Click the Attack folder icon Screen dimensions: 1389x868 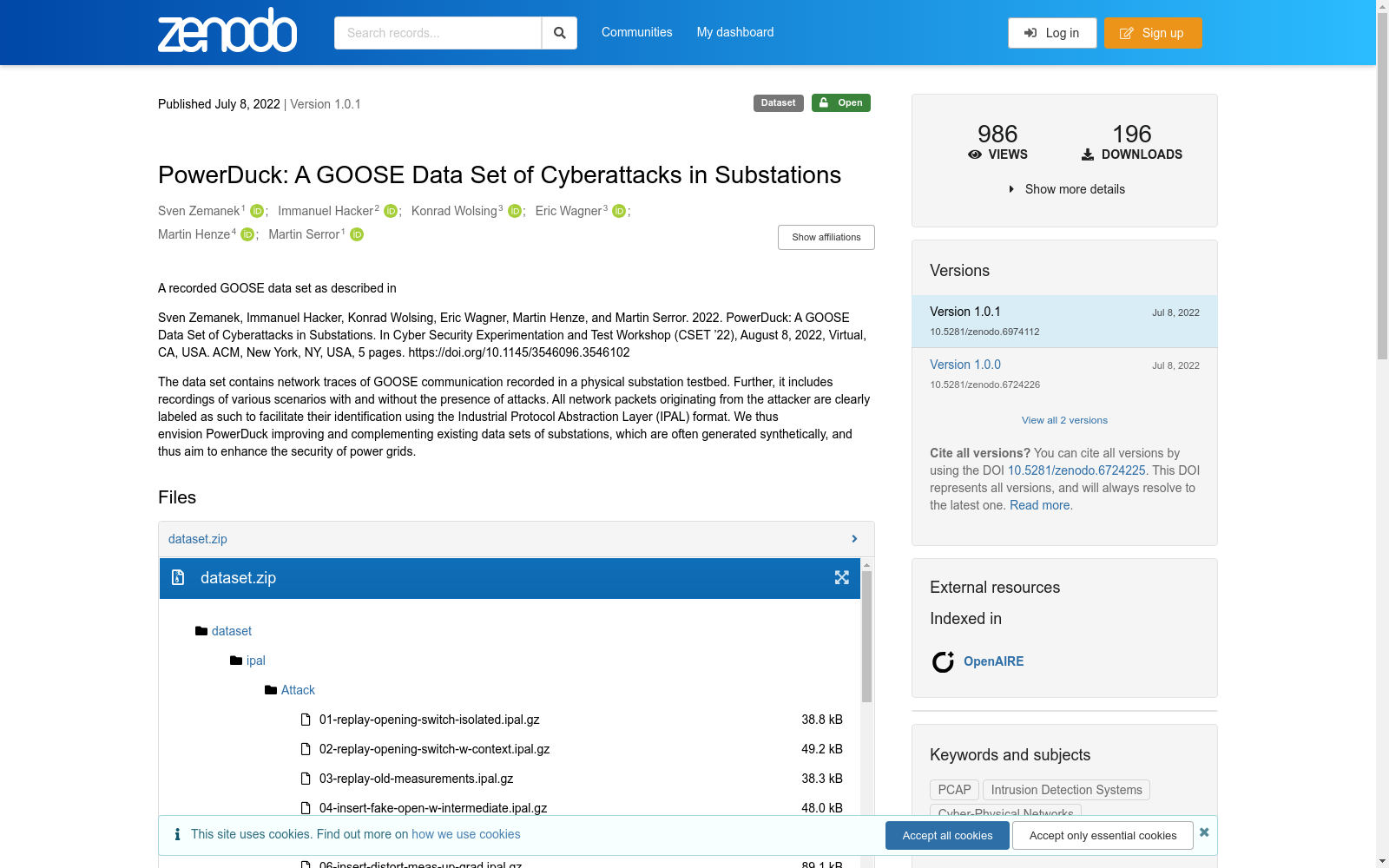(x=271, y=690)
